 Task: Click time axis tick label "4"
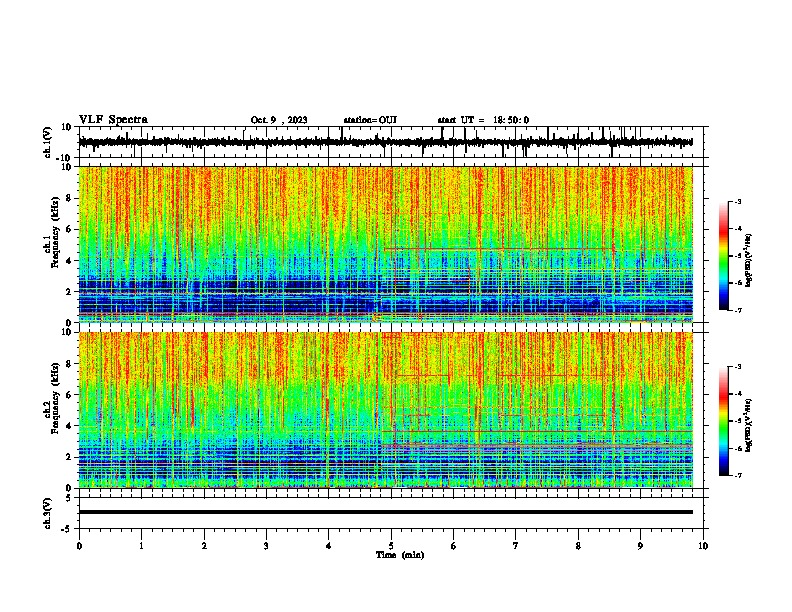(329, 546)
